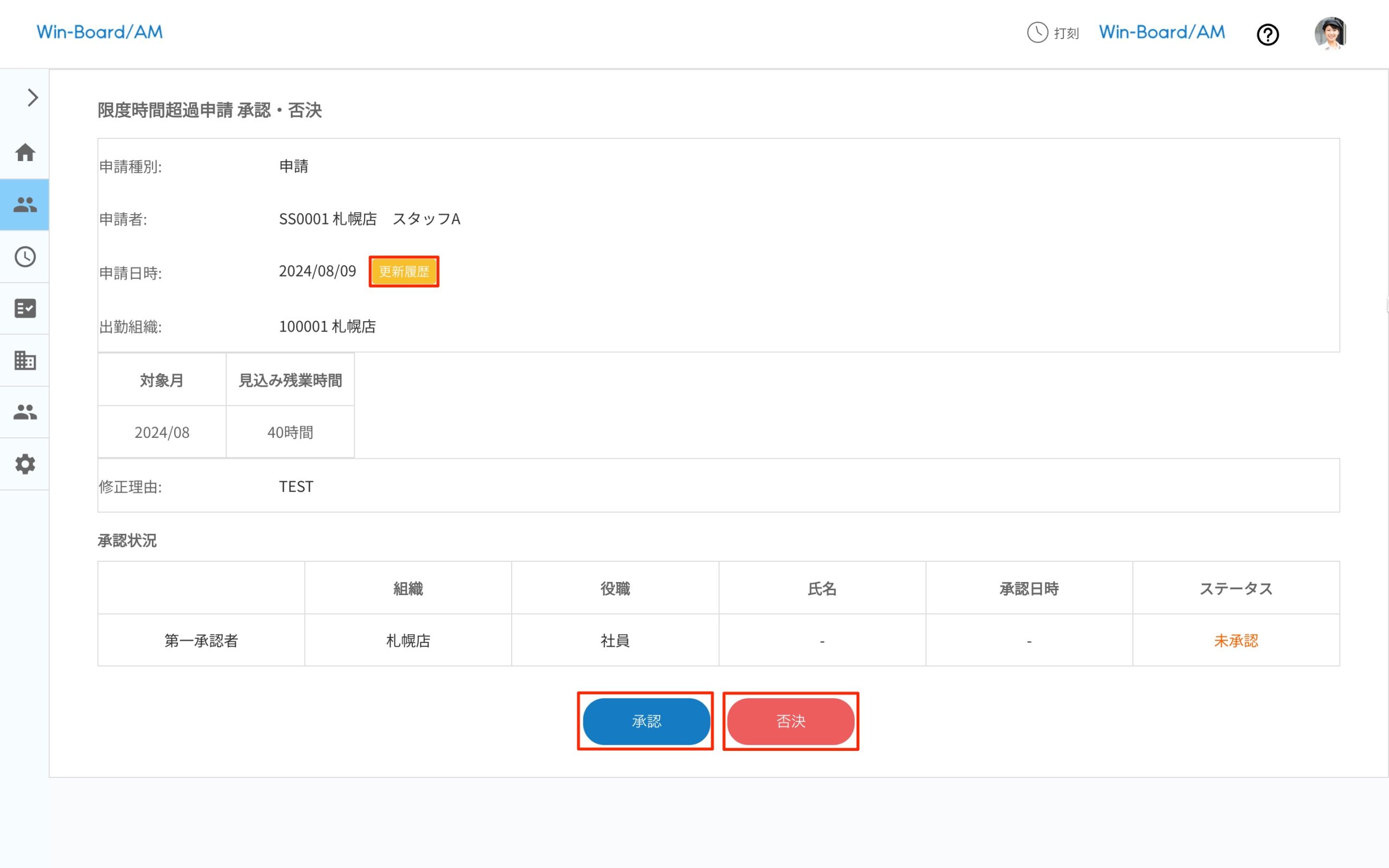Open the profile avatar menu

[1330, 34]
